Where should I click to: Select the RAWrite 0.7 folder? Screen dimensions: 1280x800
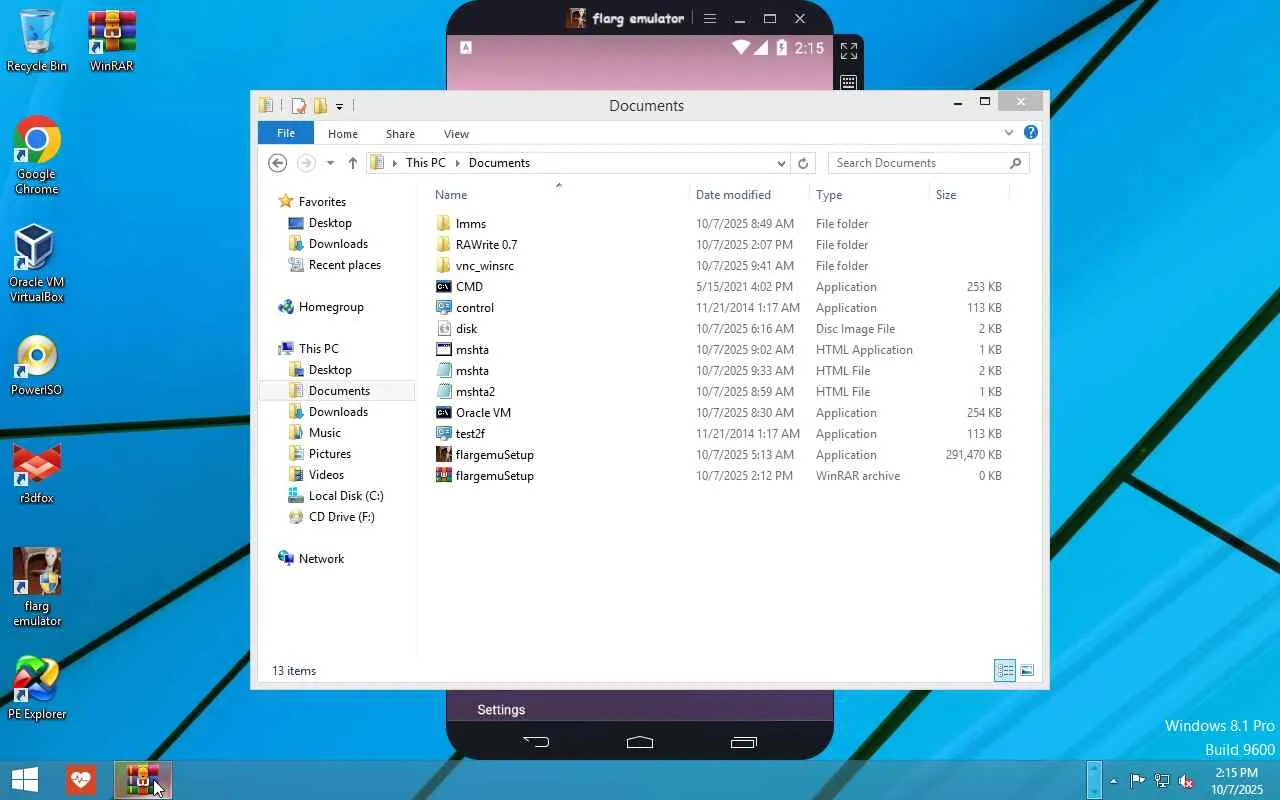719,245
